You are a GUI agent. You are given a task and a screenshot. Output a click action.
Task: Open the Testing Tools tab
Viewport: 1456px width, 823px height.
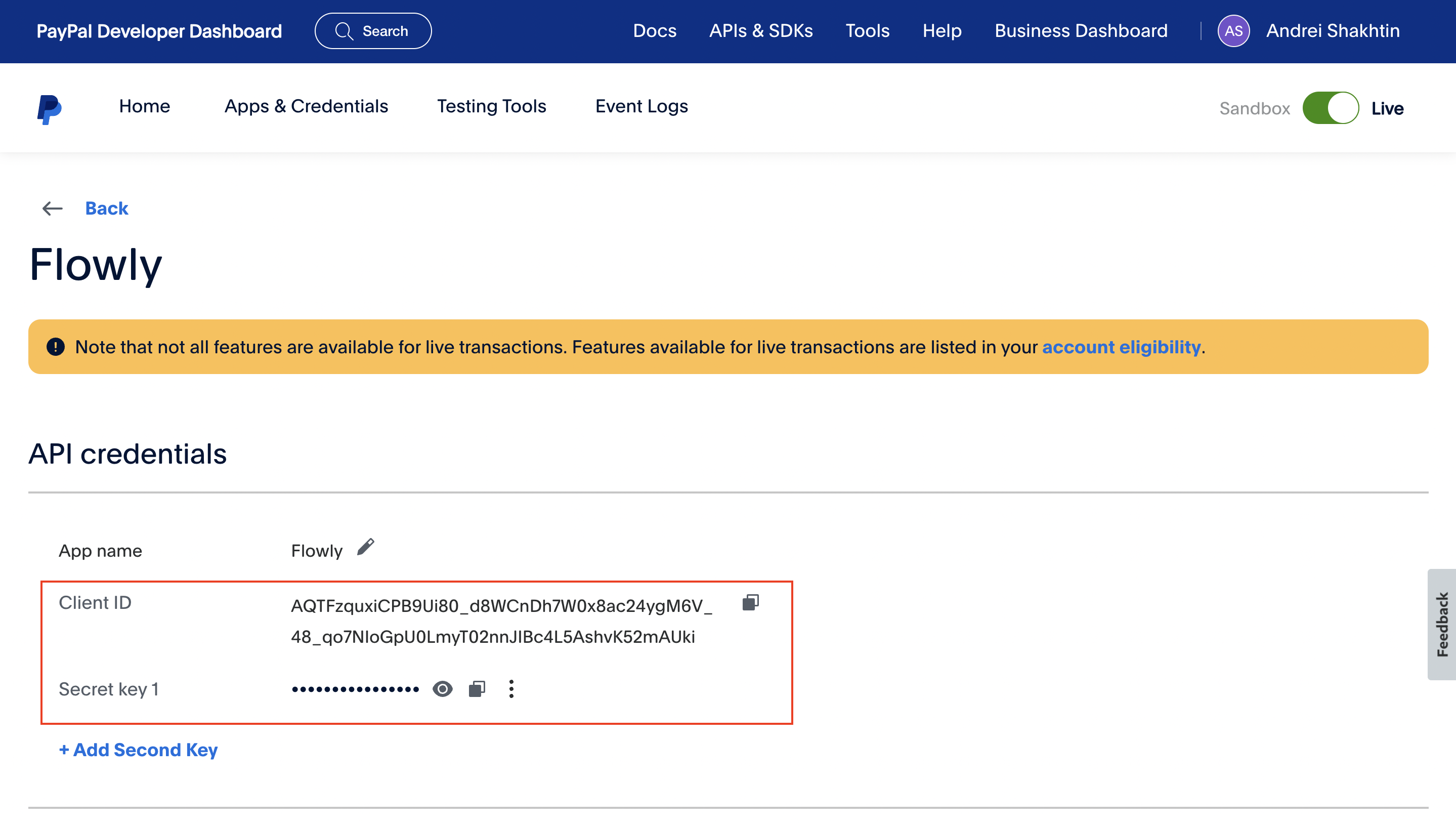[491, 106]
